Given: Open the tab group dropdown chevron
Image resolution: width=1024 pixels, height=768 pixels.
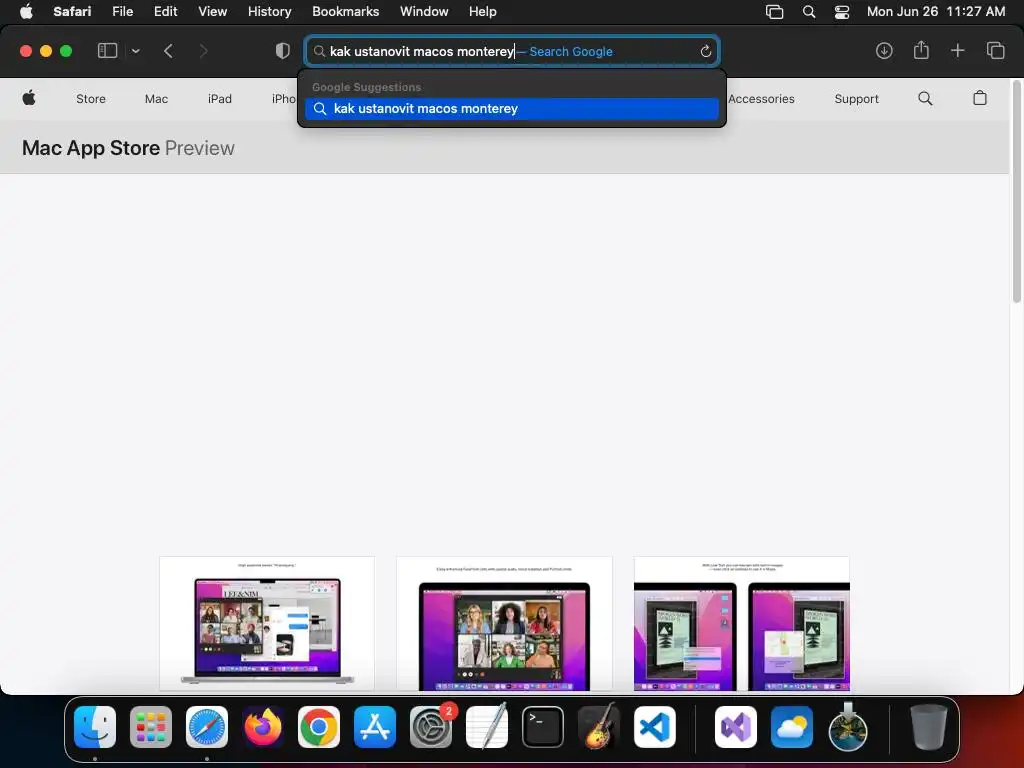Looking at the screenshot, I should (x=135, y=51).
